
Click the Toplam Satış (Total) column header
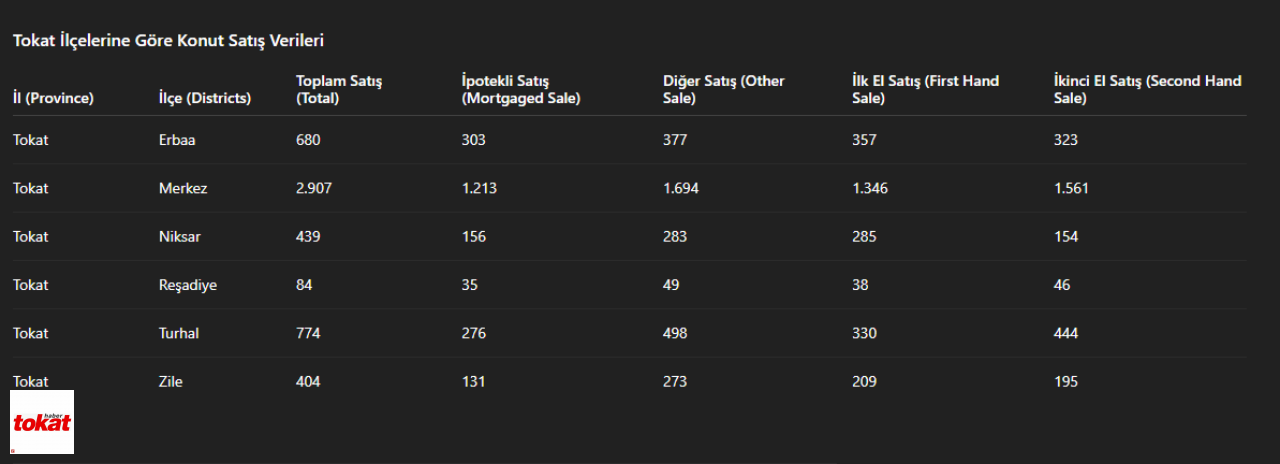tap(339, 90)
